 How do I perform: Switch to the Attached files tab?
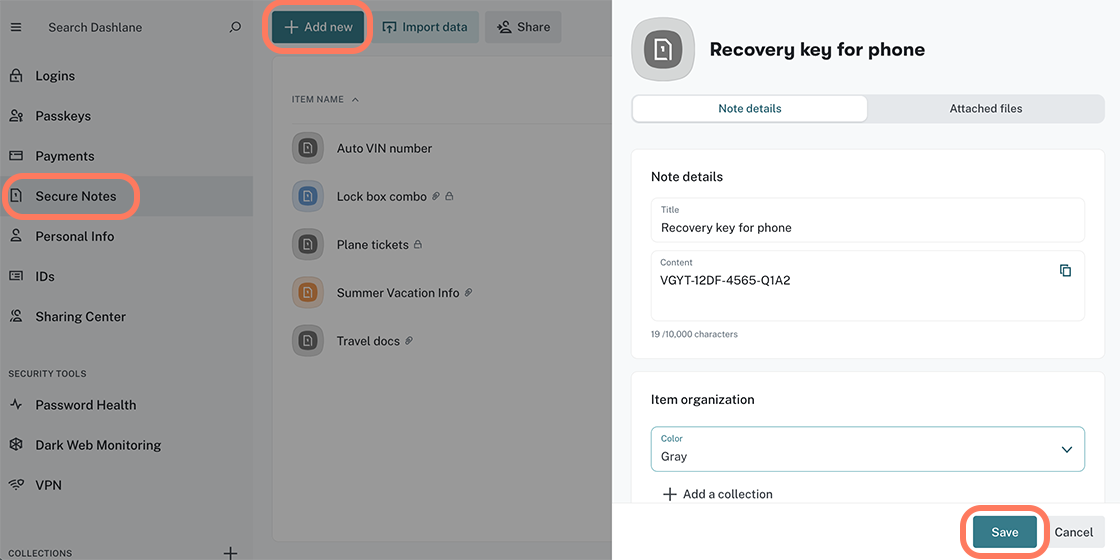tap(985, 108)
